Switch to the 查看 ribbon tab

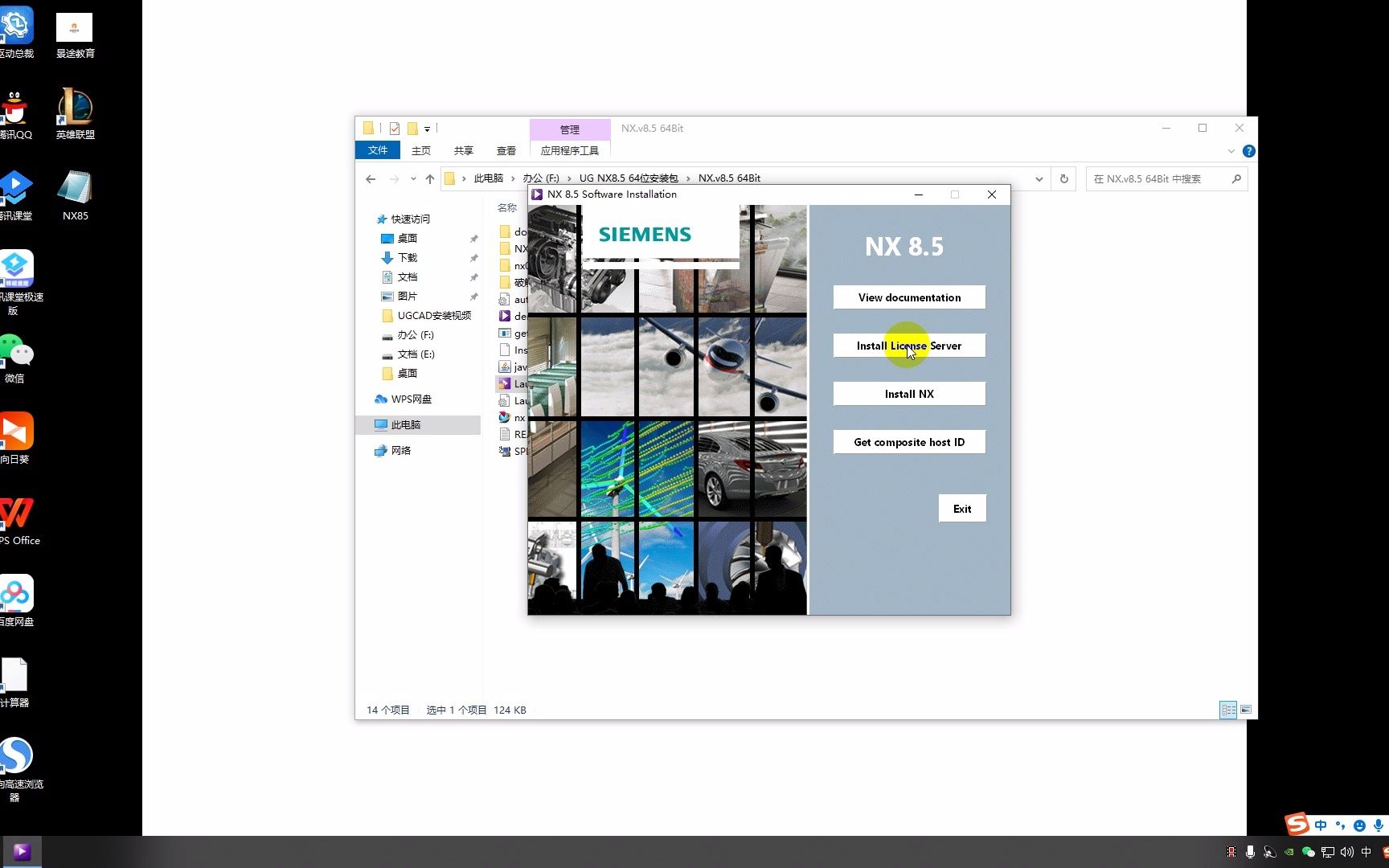(x=506, y=150)
